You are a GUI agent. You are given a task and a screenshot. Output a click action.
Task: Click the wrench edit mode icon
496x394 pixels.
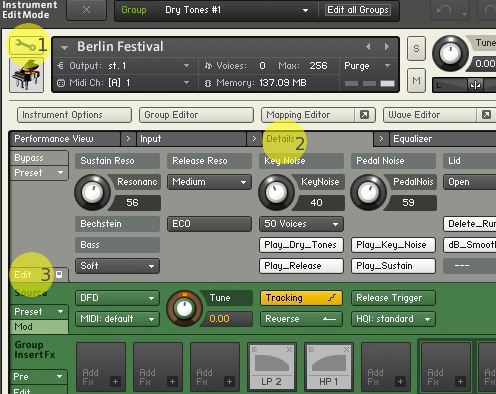(26, 45)
